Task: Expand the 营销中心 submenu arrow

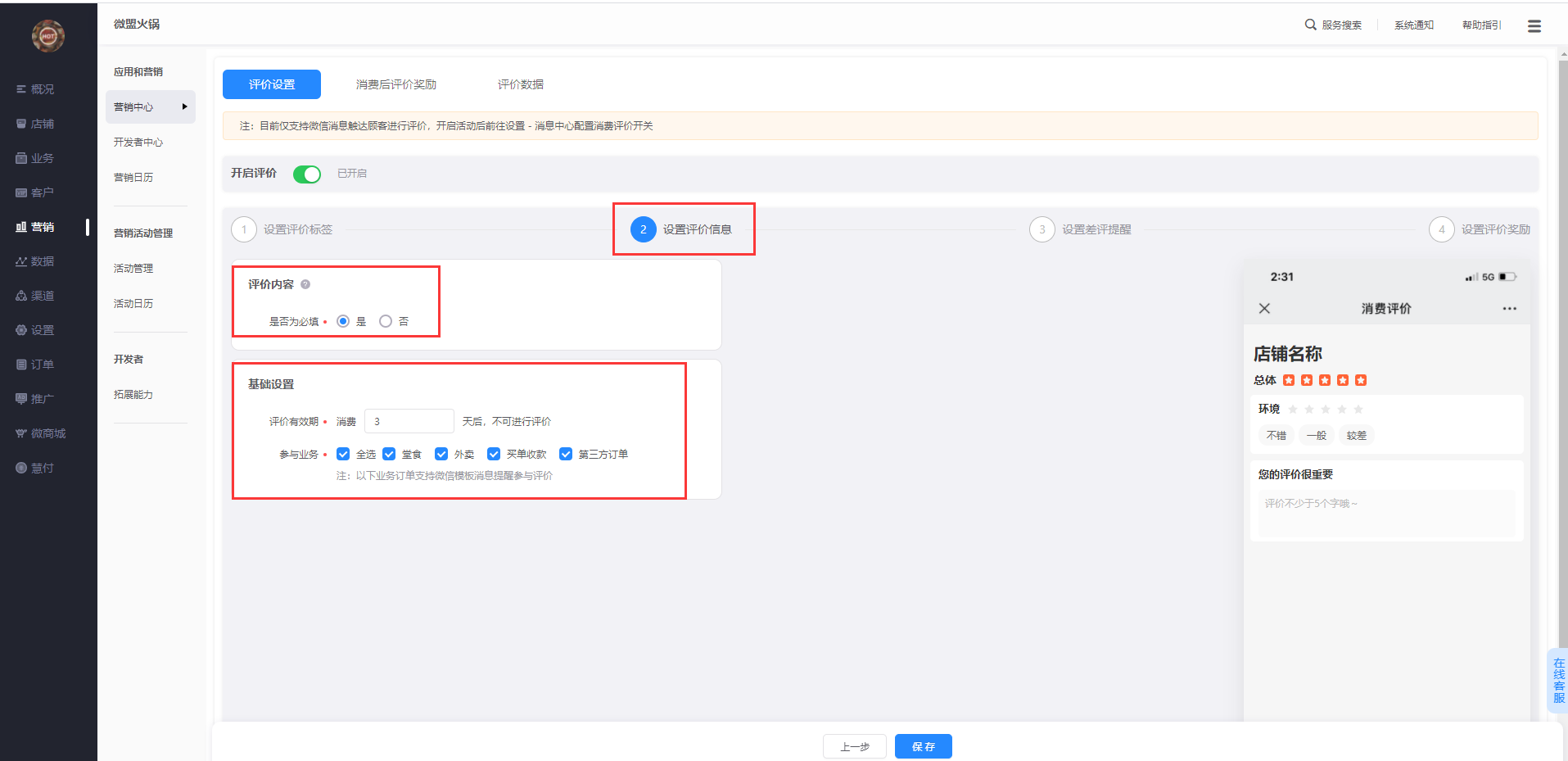Action: (x=184, y=106)
